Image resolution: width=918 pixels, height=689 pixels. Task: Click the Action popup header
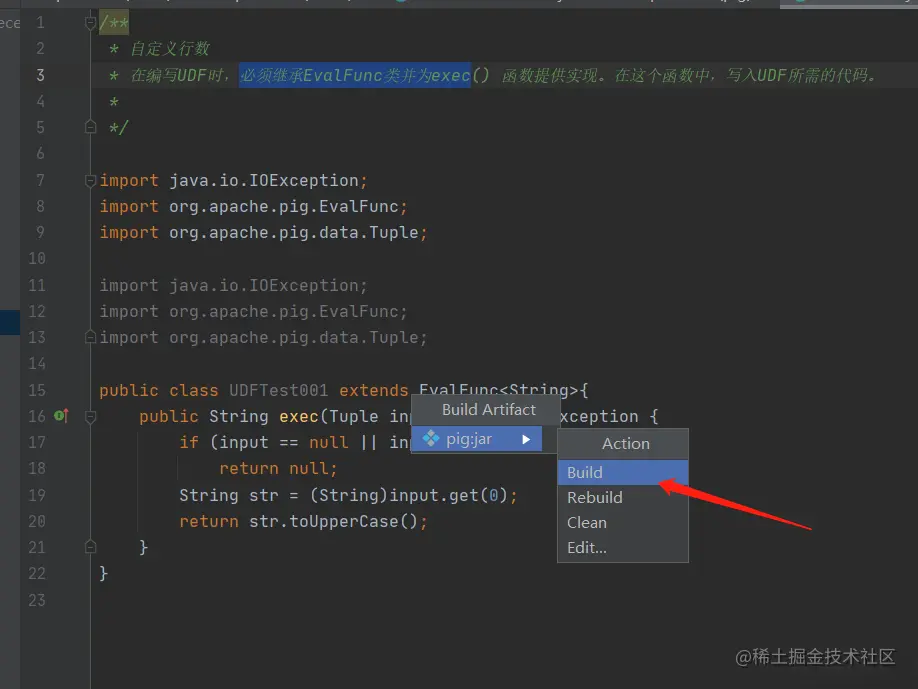[626, 444]
